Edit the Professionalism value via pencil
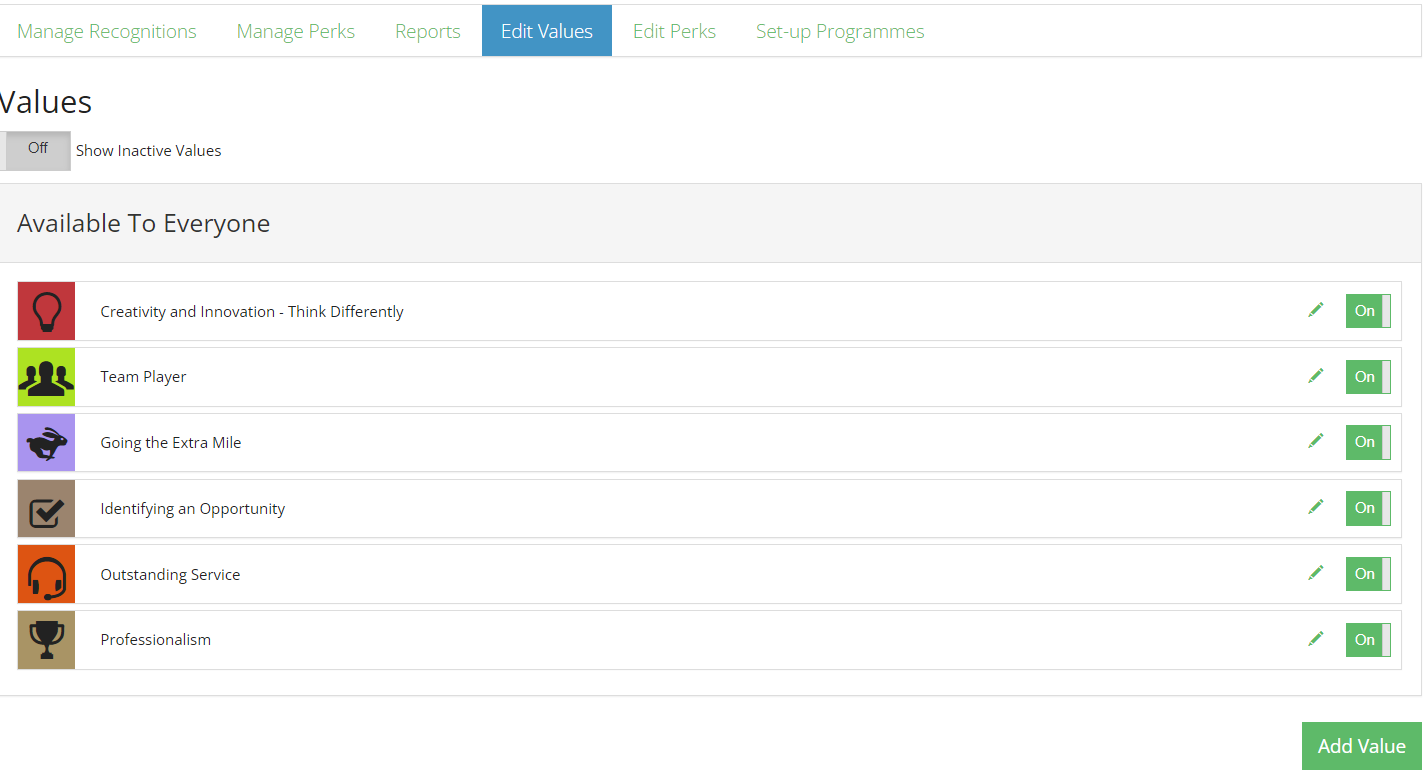 [1316, 639]
